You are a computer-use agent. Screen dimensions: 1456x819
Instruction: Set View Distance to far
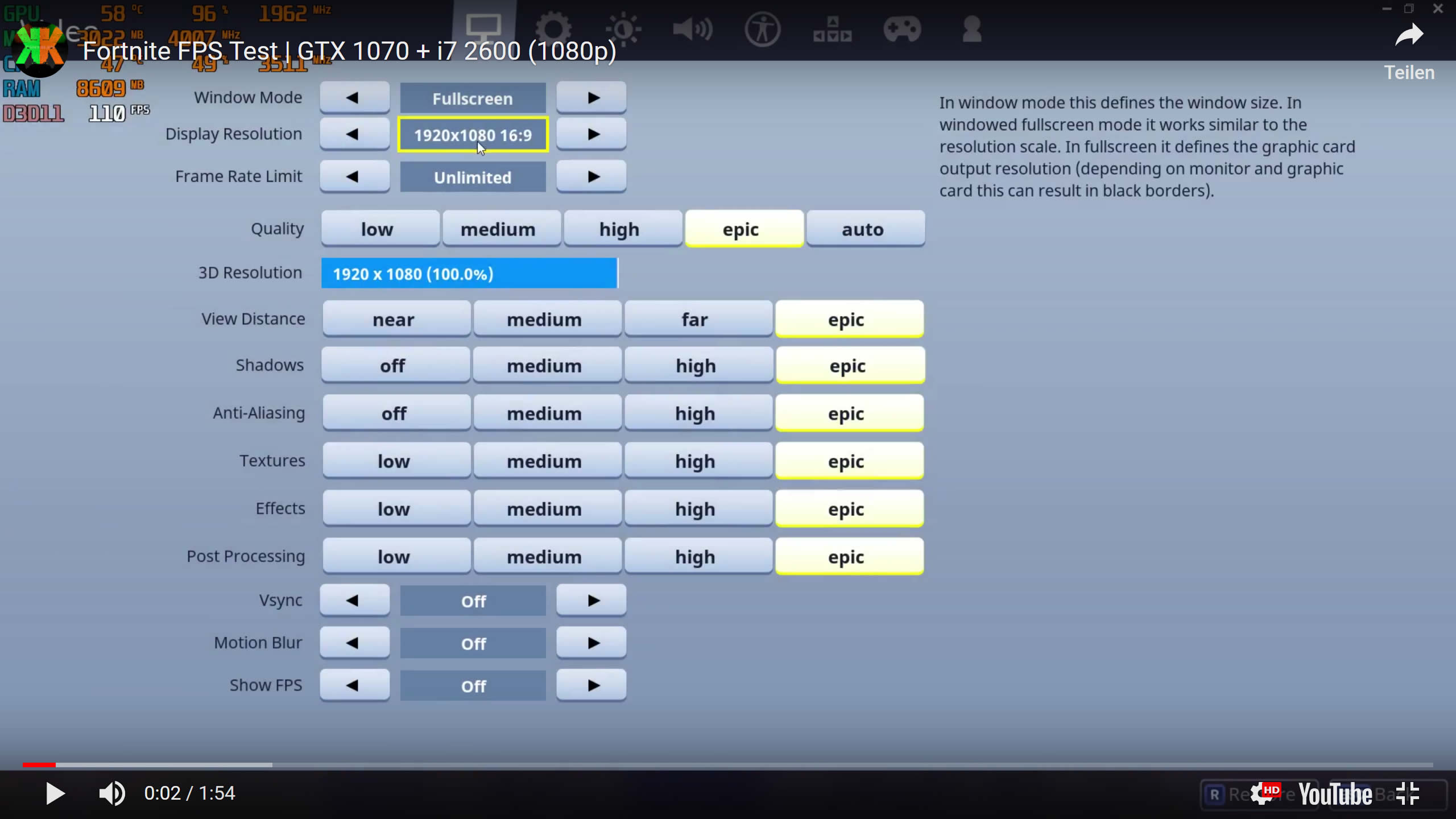pos(695,320)
